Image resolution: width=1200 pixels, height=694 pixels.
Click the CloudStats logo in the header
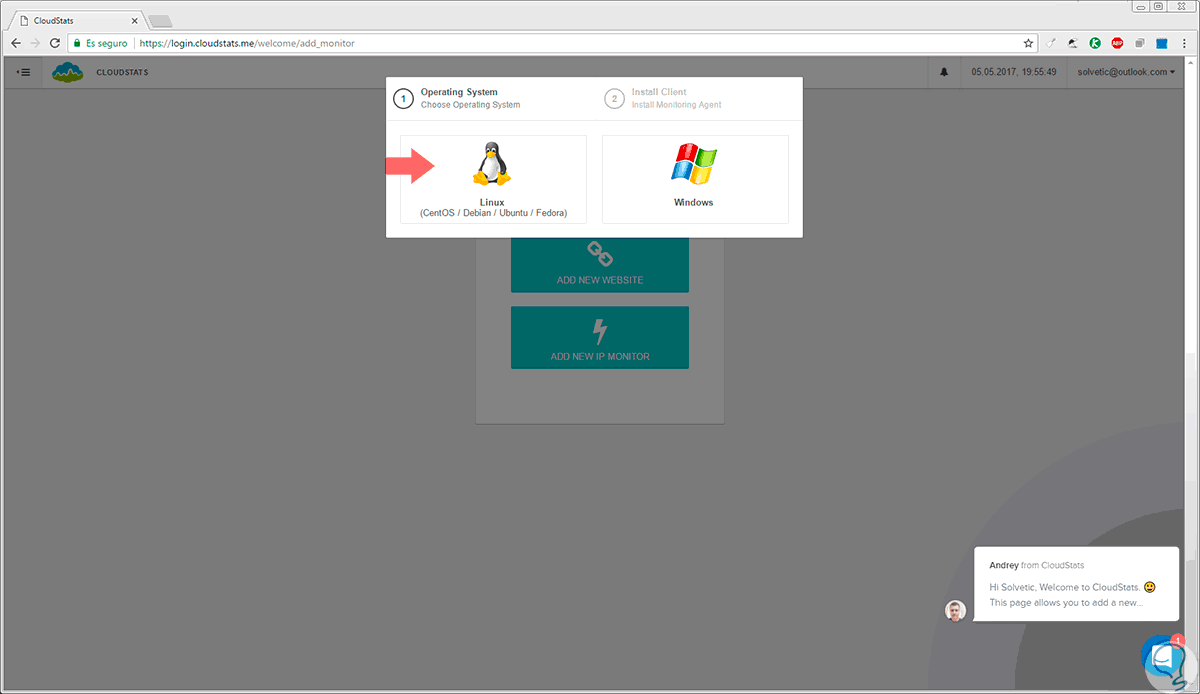[x=68, y=72]
